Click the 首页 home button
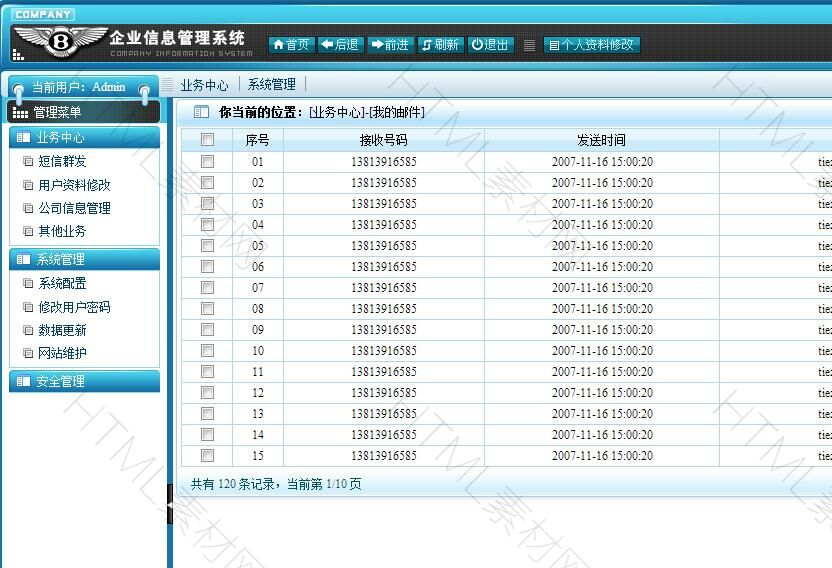Screen dimensions: 832x568 click(291, 45)
